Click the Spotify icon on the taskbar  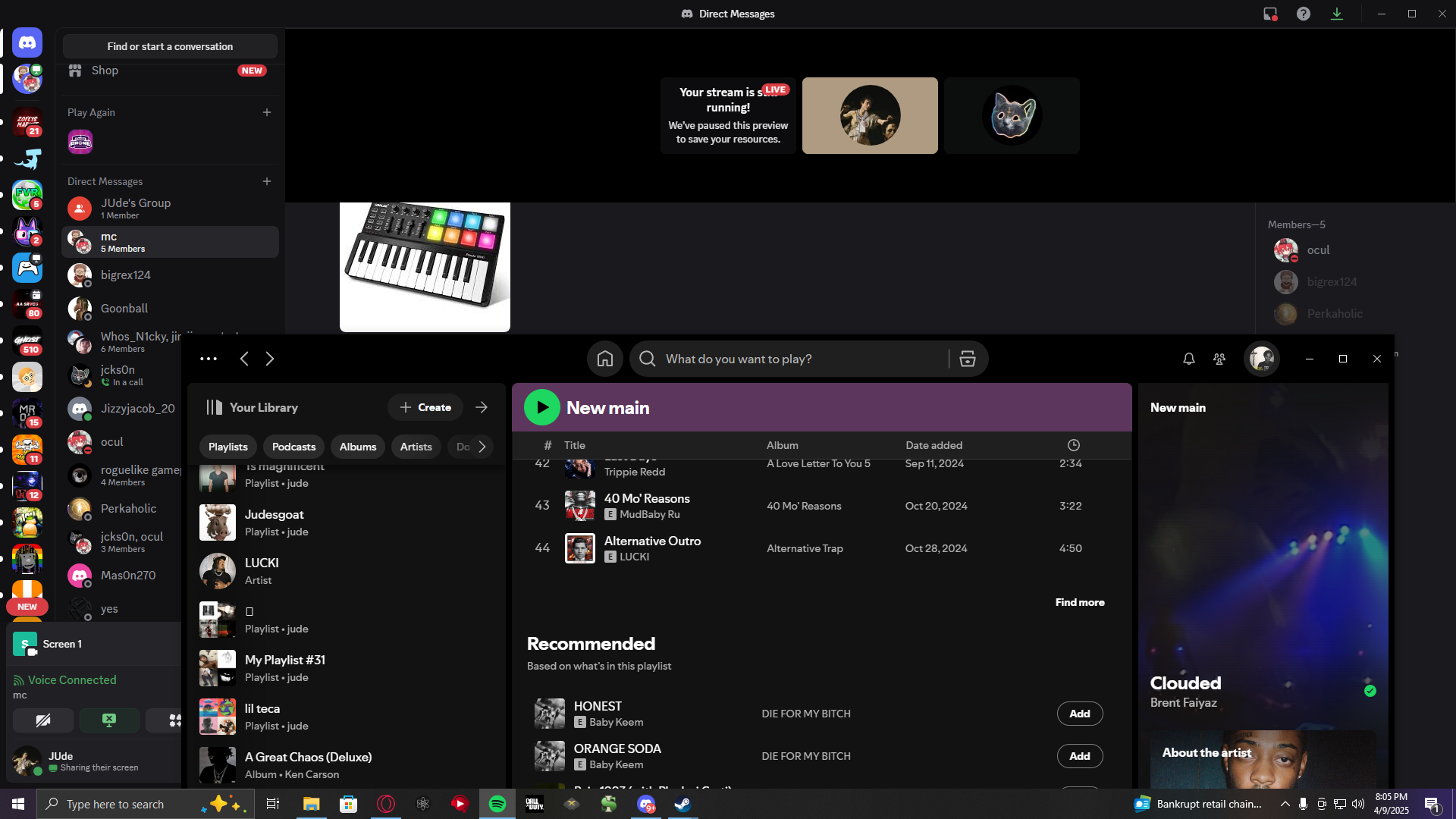pyautogui.click(x=497, y=804)
